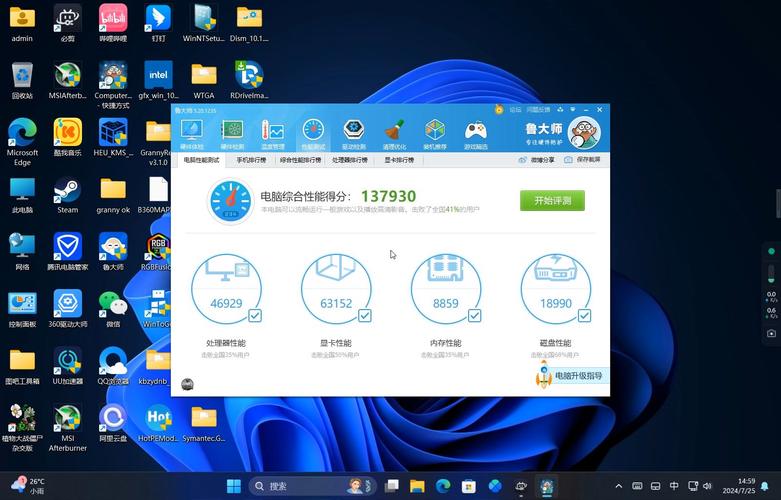Uncheck the 处理器性能 checkbox under 46929
781x500 pixels.
pyautogui.click(x=255, y=316)
